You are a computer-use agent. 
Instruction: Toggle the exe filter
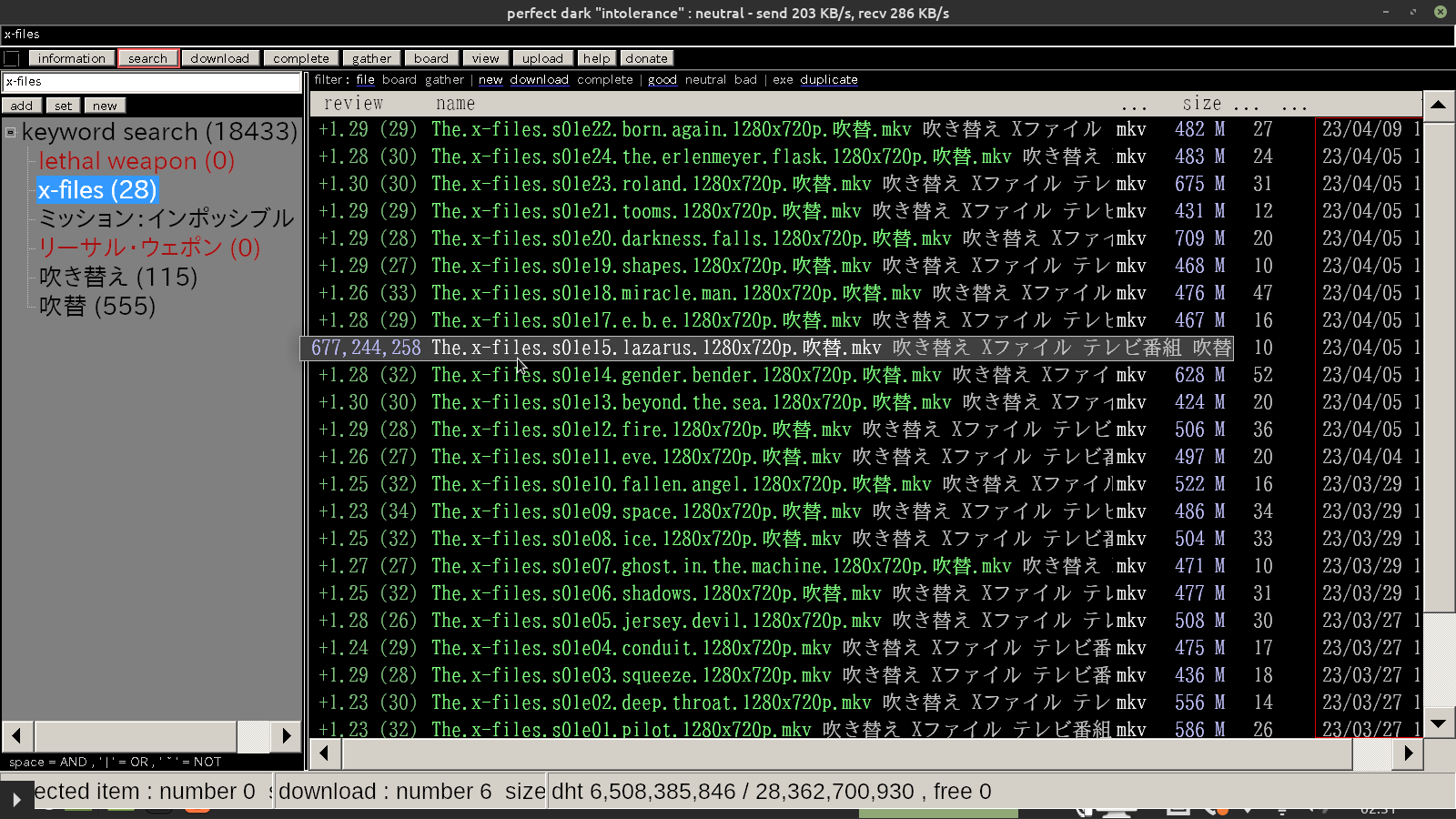coord(783,80)
